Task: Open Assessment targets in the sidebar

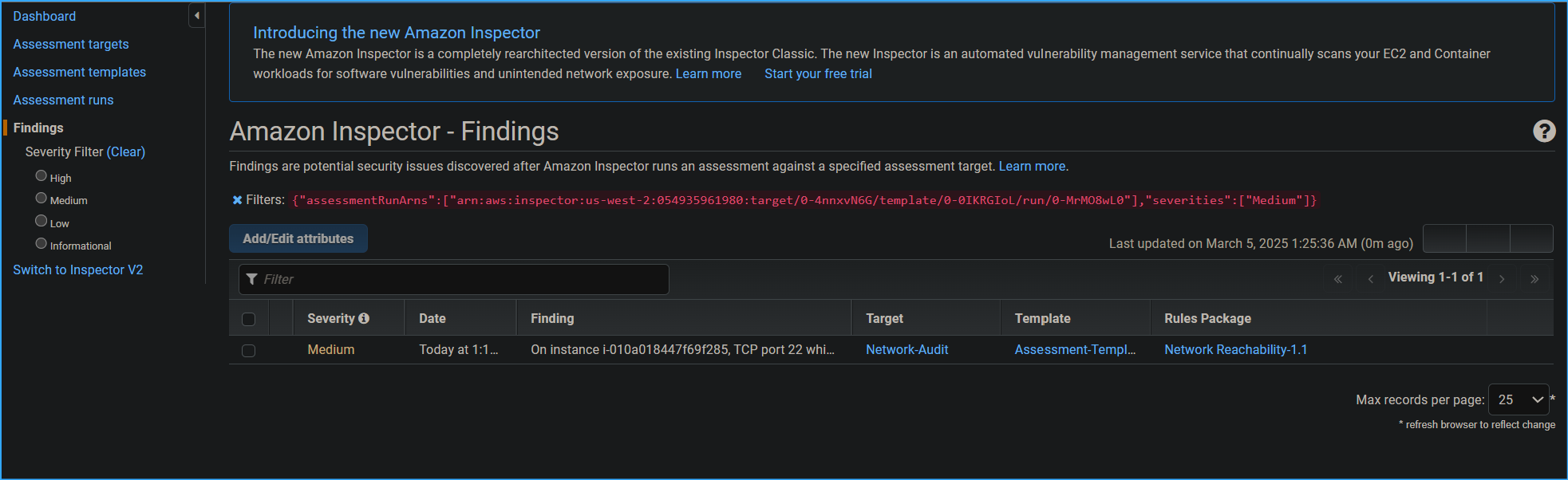Action: tap(71, 44)
